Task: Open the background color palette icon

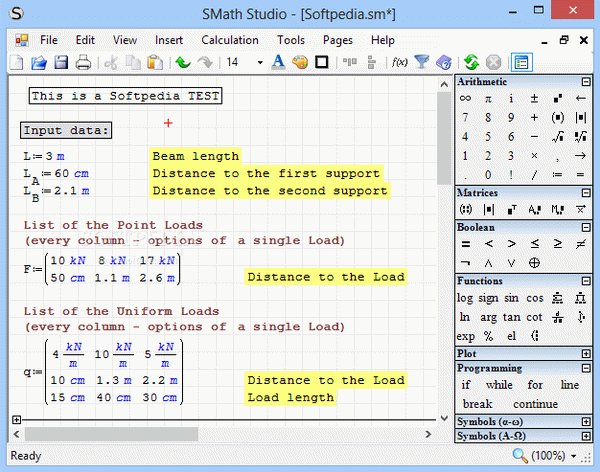Action: 300,62
